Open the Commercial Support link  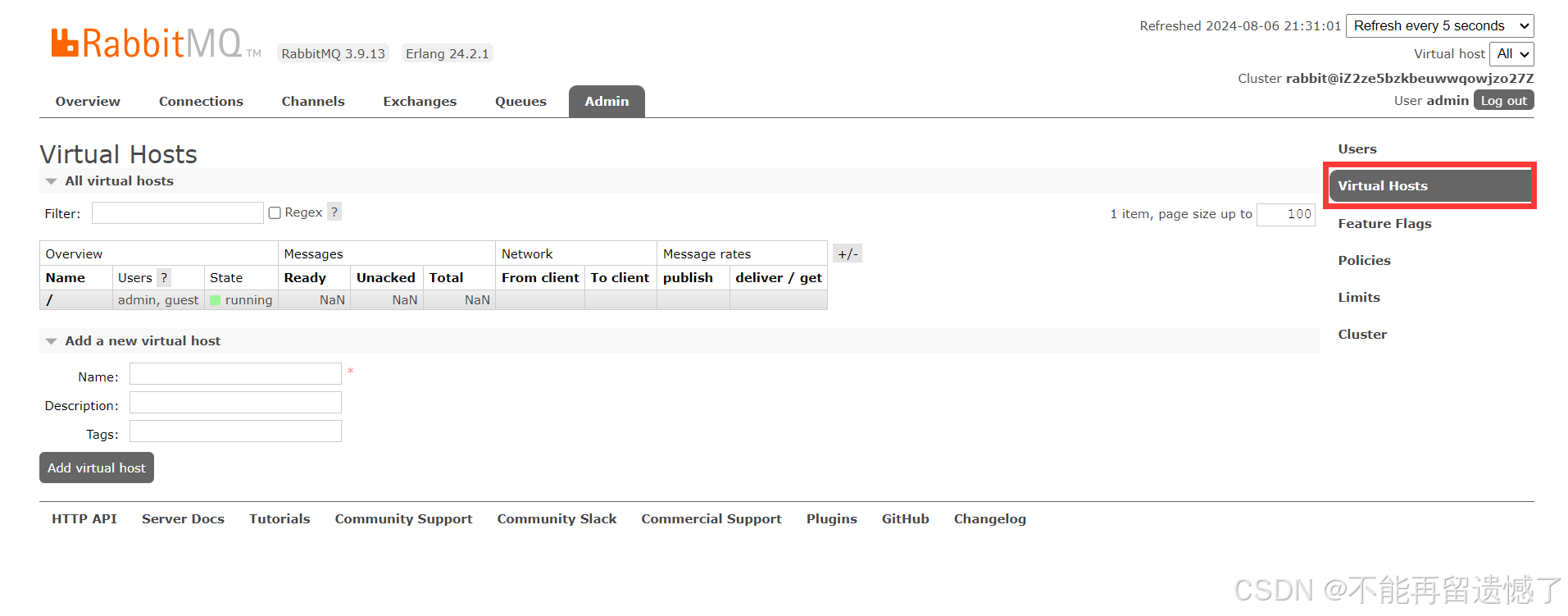[x=711, y=518]
